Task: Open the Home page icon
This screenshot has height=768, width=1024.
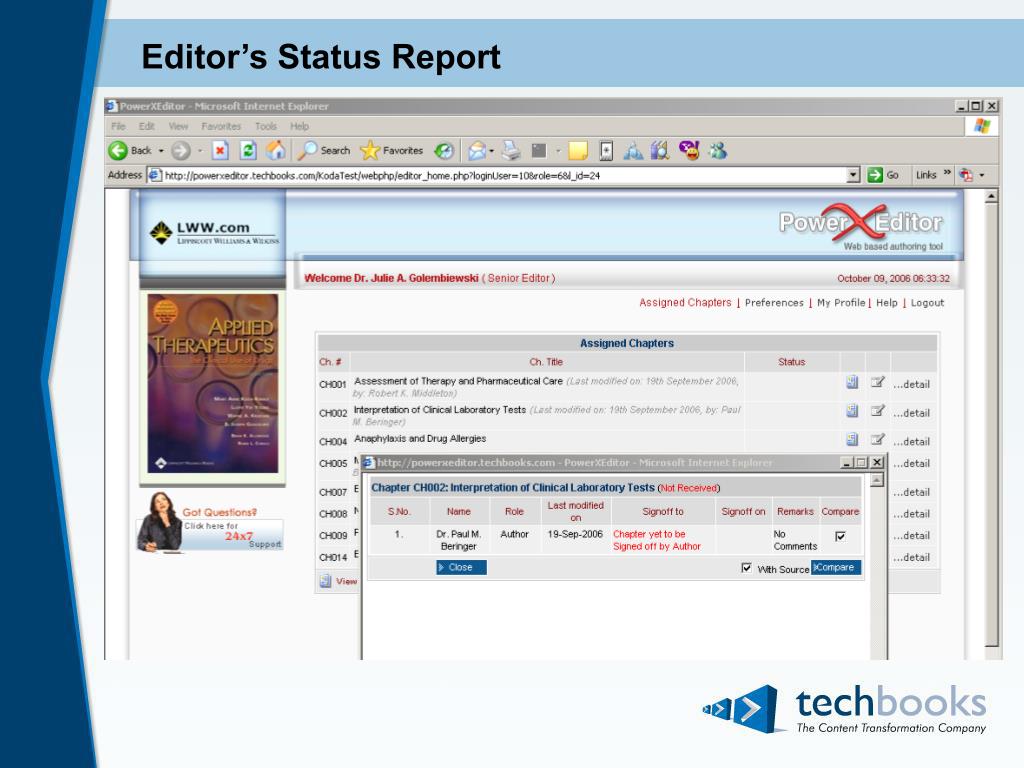Action: coord(276,151)
